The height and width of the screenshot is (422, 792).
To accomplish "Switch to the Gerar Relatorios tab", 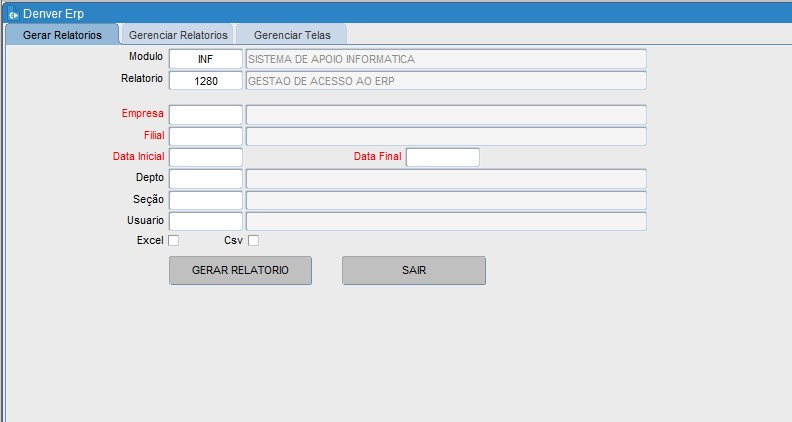I will 62,35.
